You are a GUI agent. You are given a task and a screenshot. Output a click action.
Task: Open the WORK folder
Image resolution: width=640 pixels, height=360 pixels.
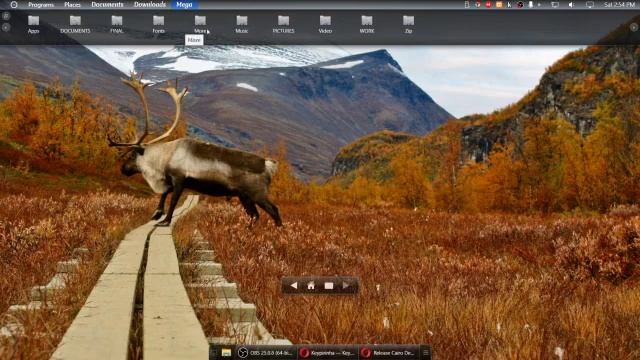click(367, 24)
